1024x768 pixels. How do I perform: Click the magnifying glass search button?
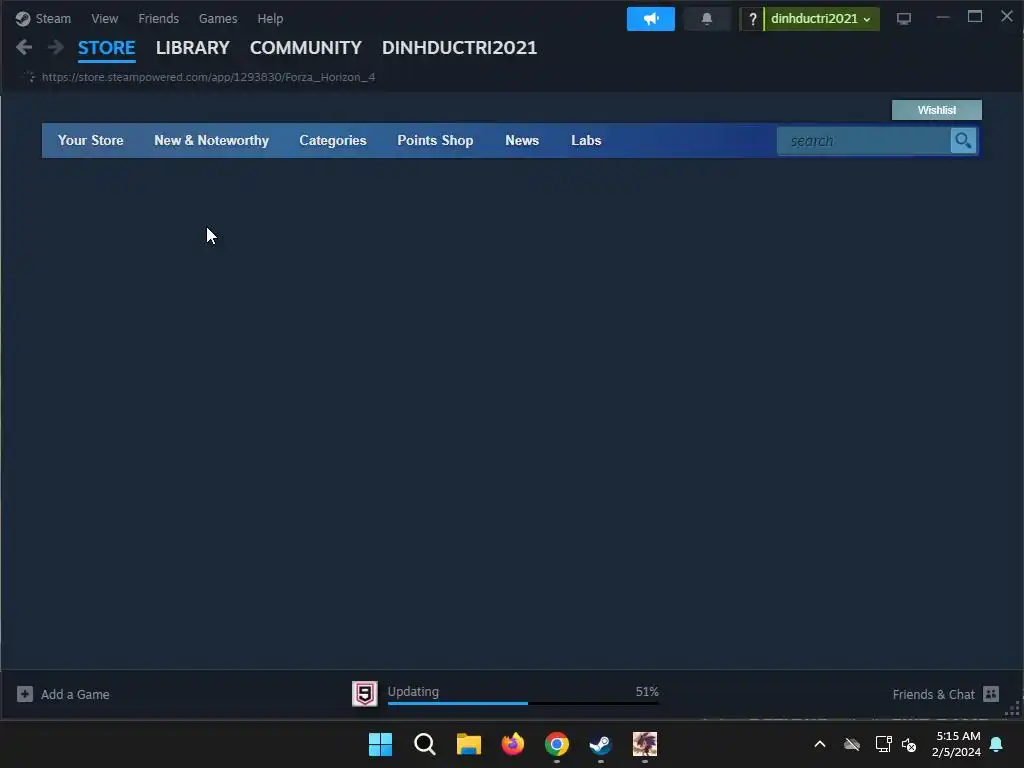(x=963, y=140)
